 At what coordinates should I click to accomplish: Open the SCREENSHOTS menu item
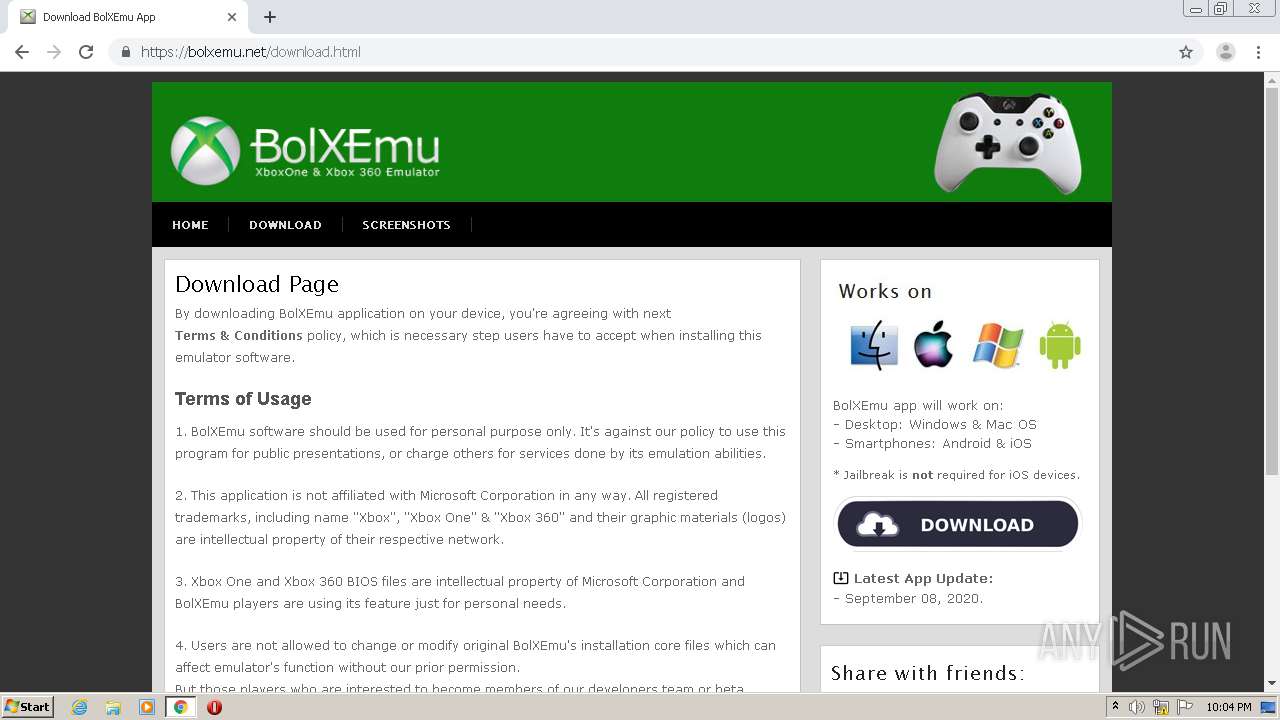pyautogui.click(x=406, y=225)
